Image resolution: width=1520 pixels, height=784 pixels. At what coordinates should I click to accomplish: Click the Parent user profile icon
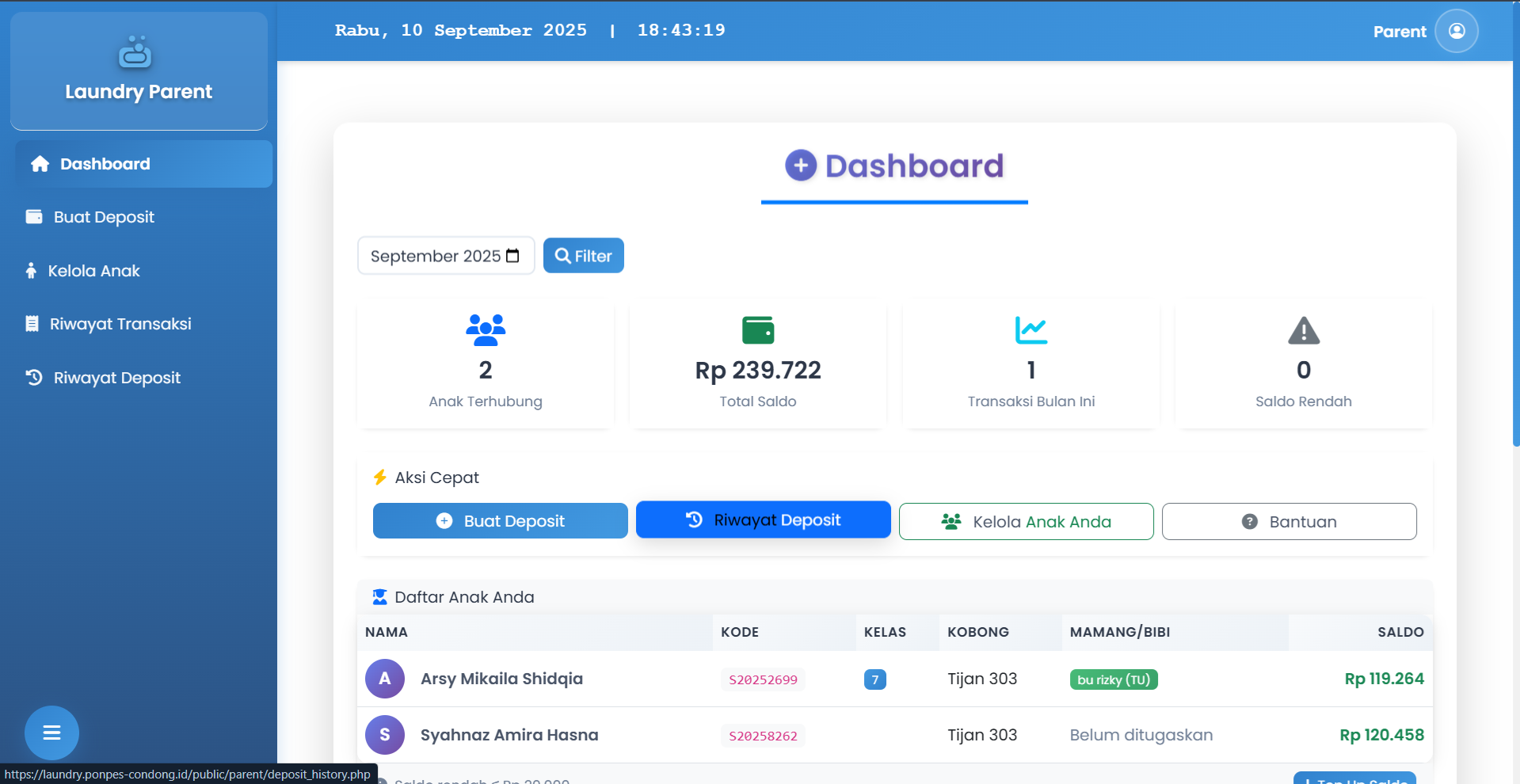1456,31
